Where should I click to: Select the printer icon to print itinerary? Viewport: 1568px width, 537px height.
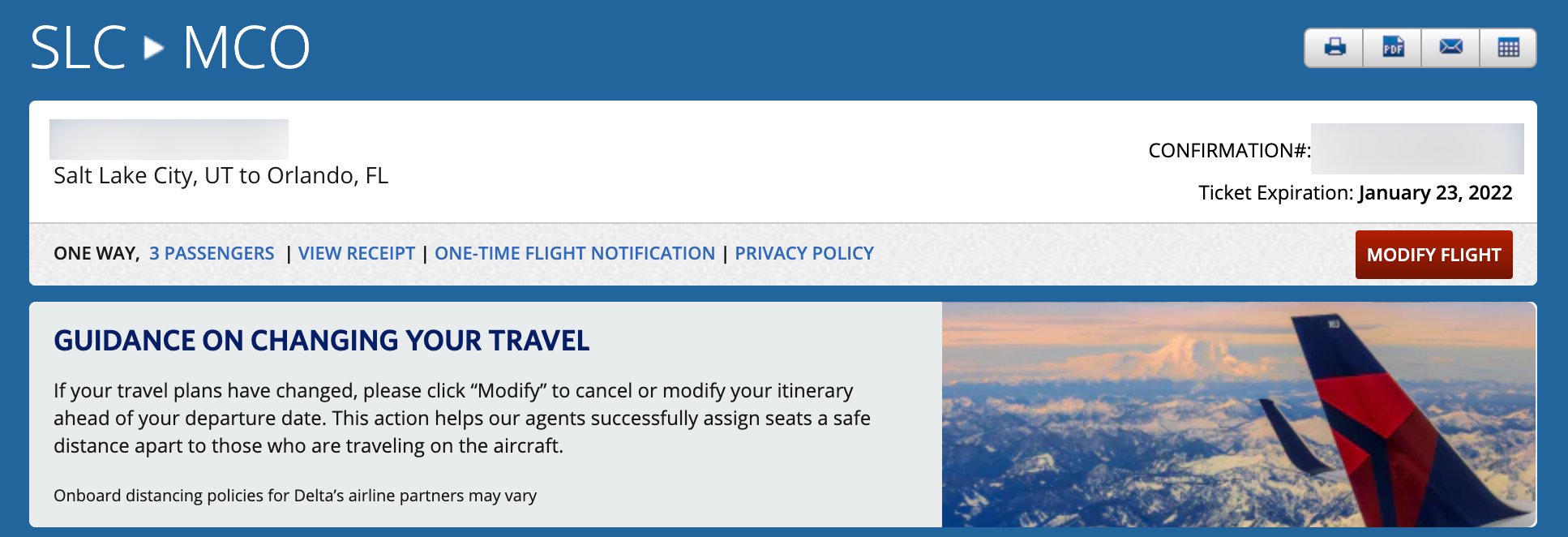click(x=1334, y=47)
